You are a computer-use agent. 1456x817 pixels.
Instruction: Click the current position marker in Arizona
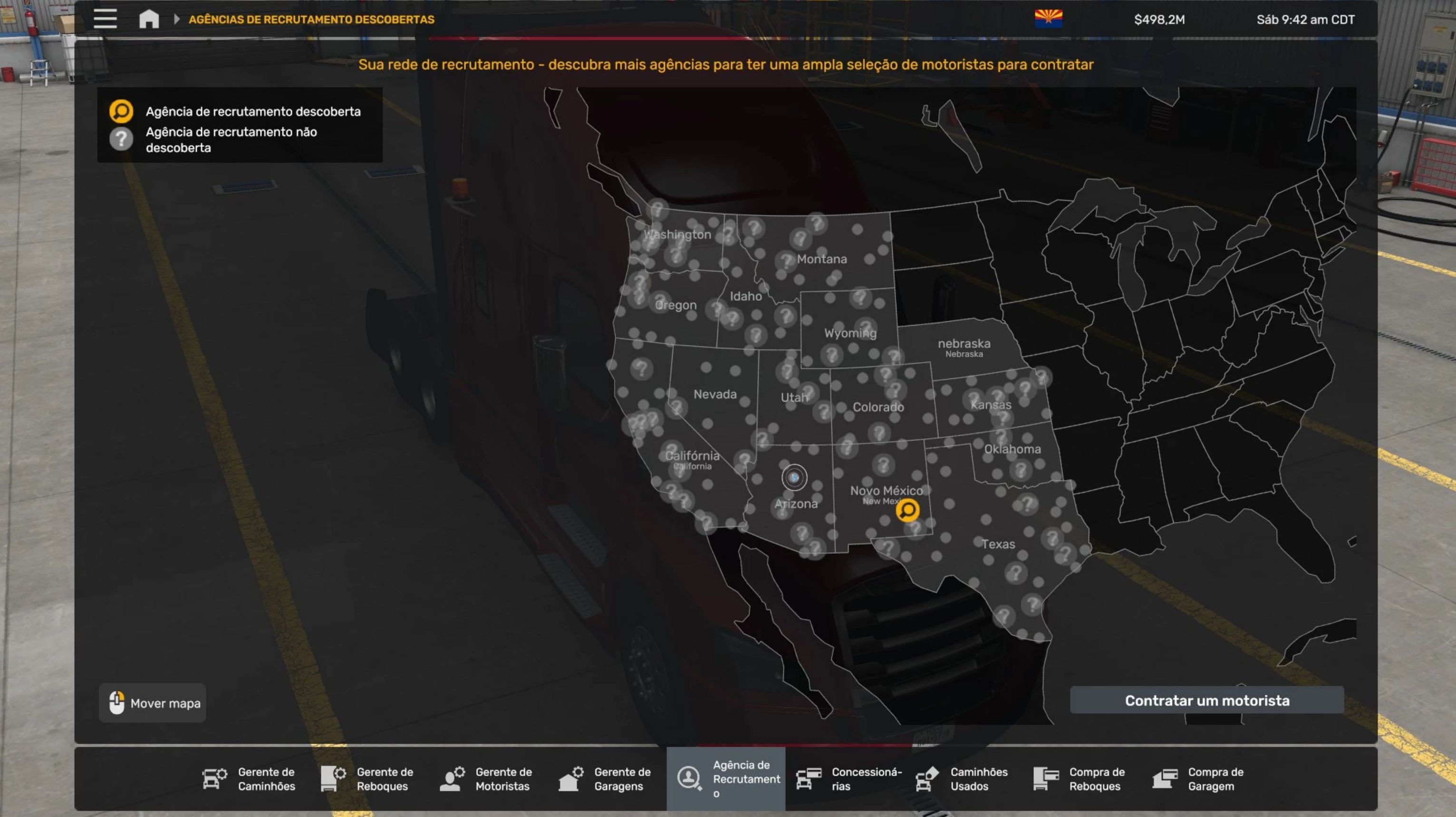coord(794,478)
